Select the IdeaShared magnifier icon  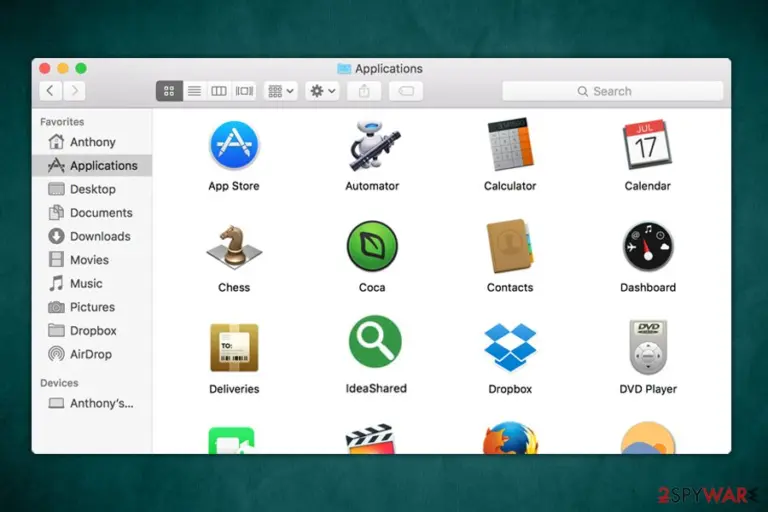click(375, 341)
